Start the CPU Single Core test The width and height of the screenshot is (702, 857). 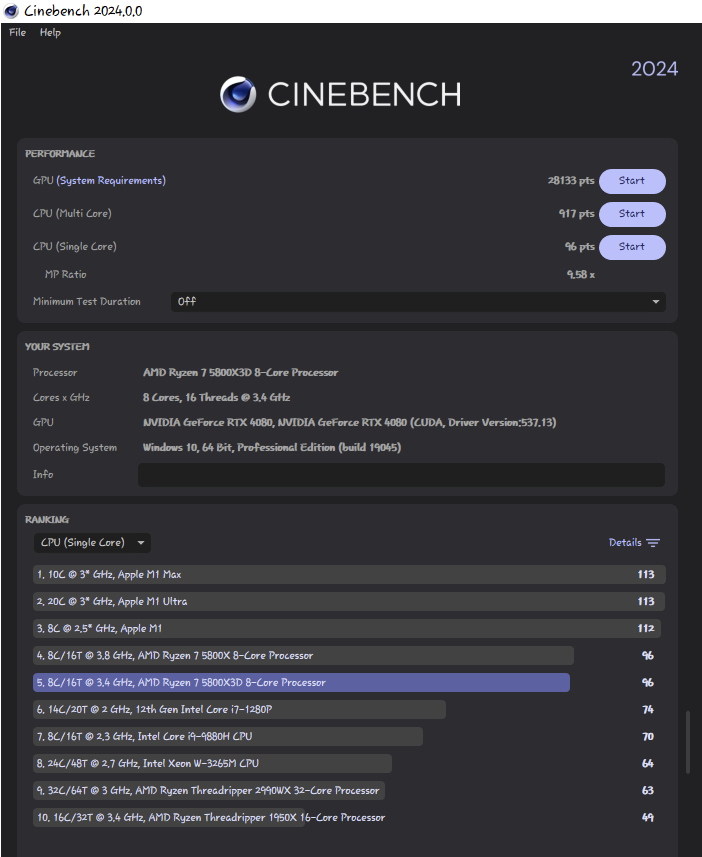pos(632,247)
